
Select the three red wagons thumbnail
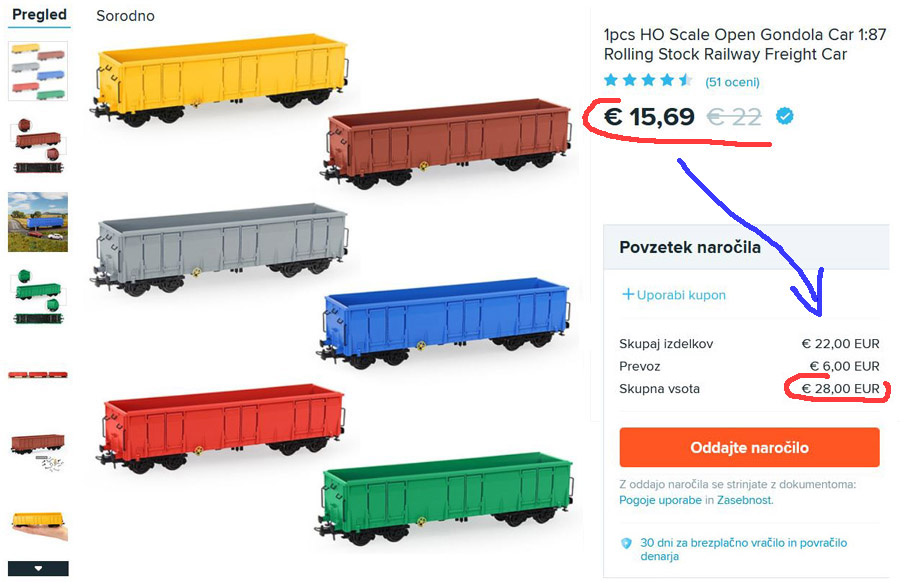[x=38, y=374]
